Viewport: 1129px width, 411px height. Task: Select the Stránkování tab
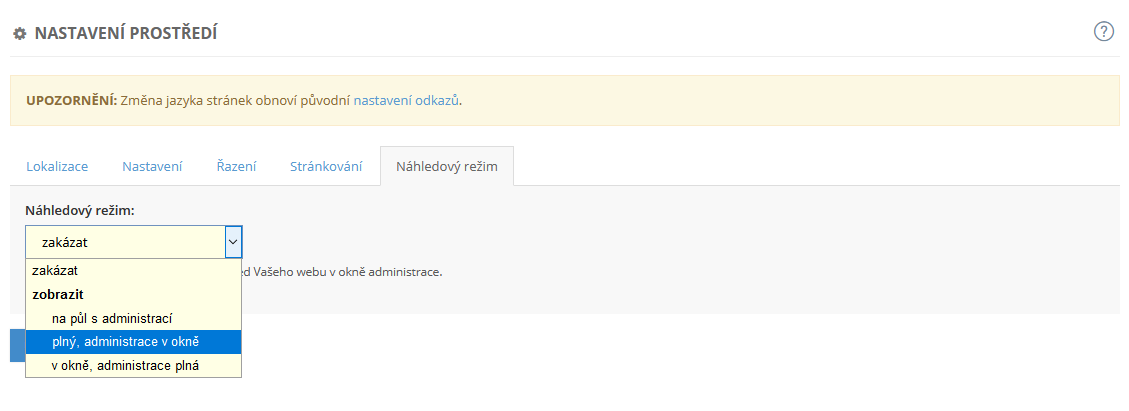pyautogui.click(x=326, y=166)
